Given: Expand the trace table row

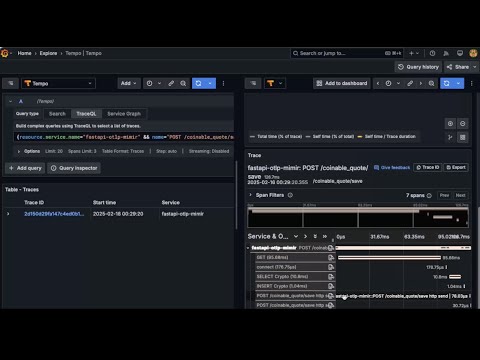Looking at the screenshot, I should pos(8,214).
